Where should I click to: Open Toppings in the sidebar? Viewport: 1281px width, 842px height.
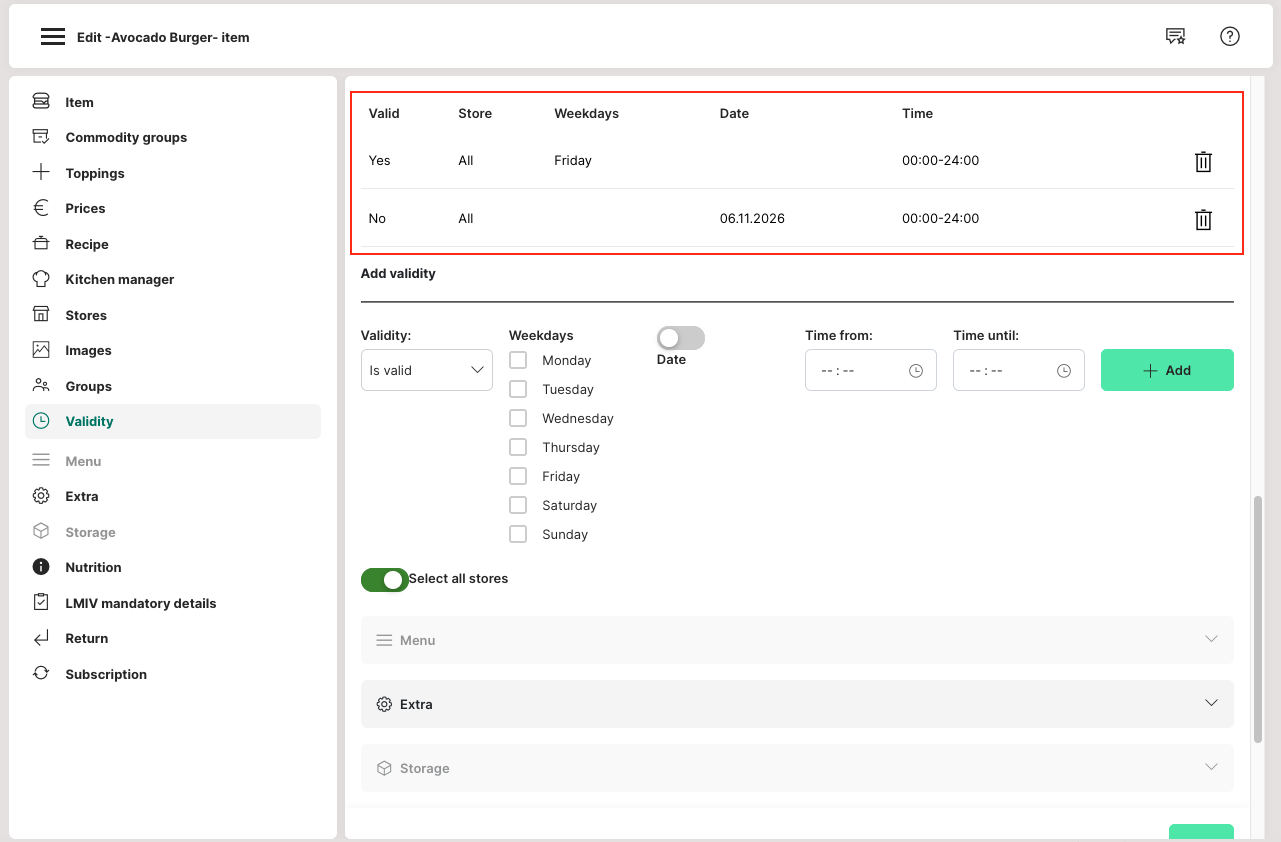(95, 173)
